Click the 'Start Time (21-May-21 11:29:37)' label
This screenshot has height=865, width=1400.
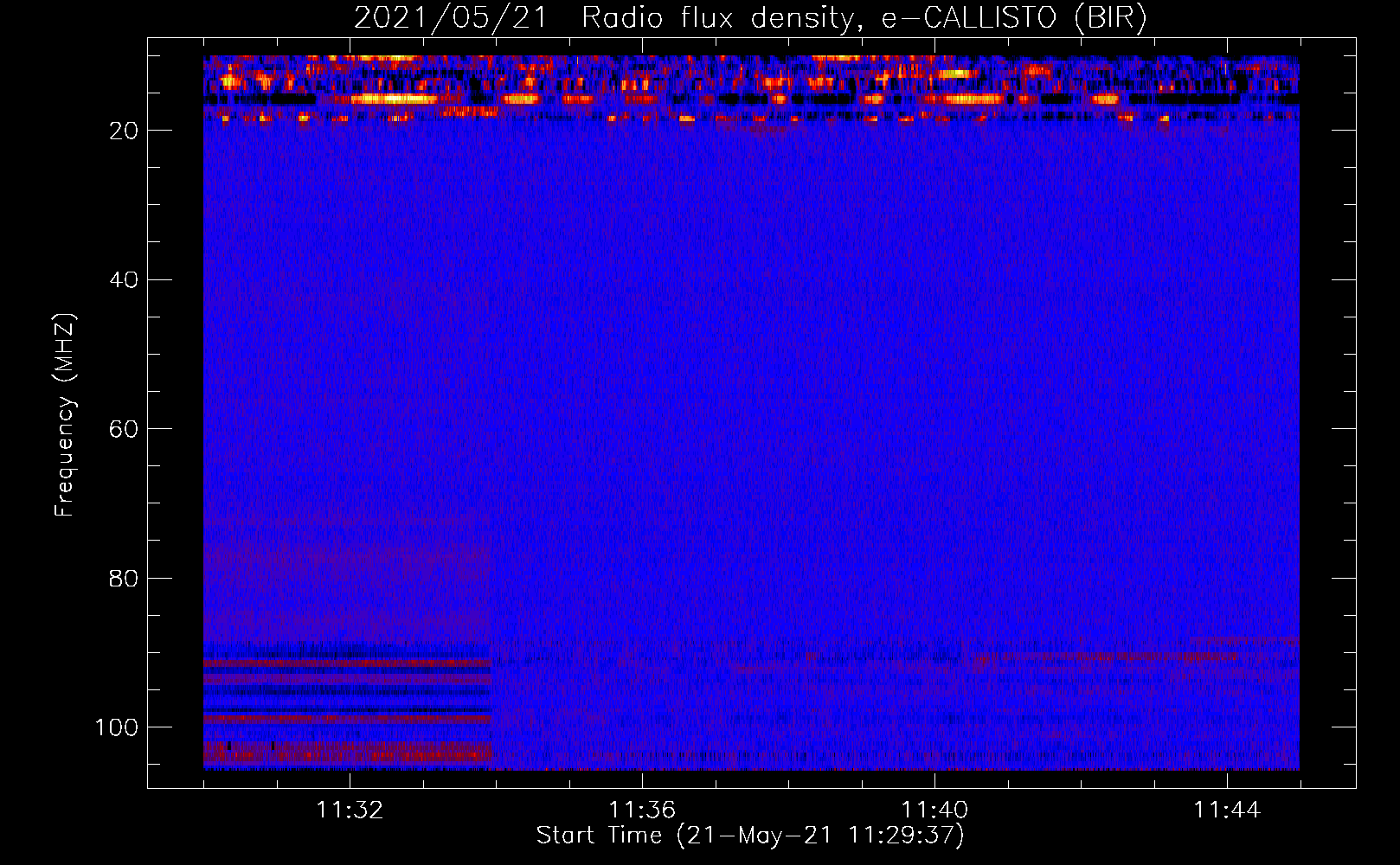tap(750, 836)
